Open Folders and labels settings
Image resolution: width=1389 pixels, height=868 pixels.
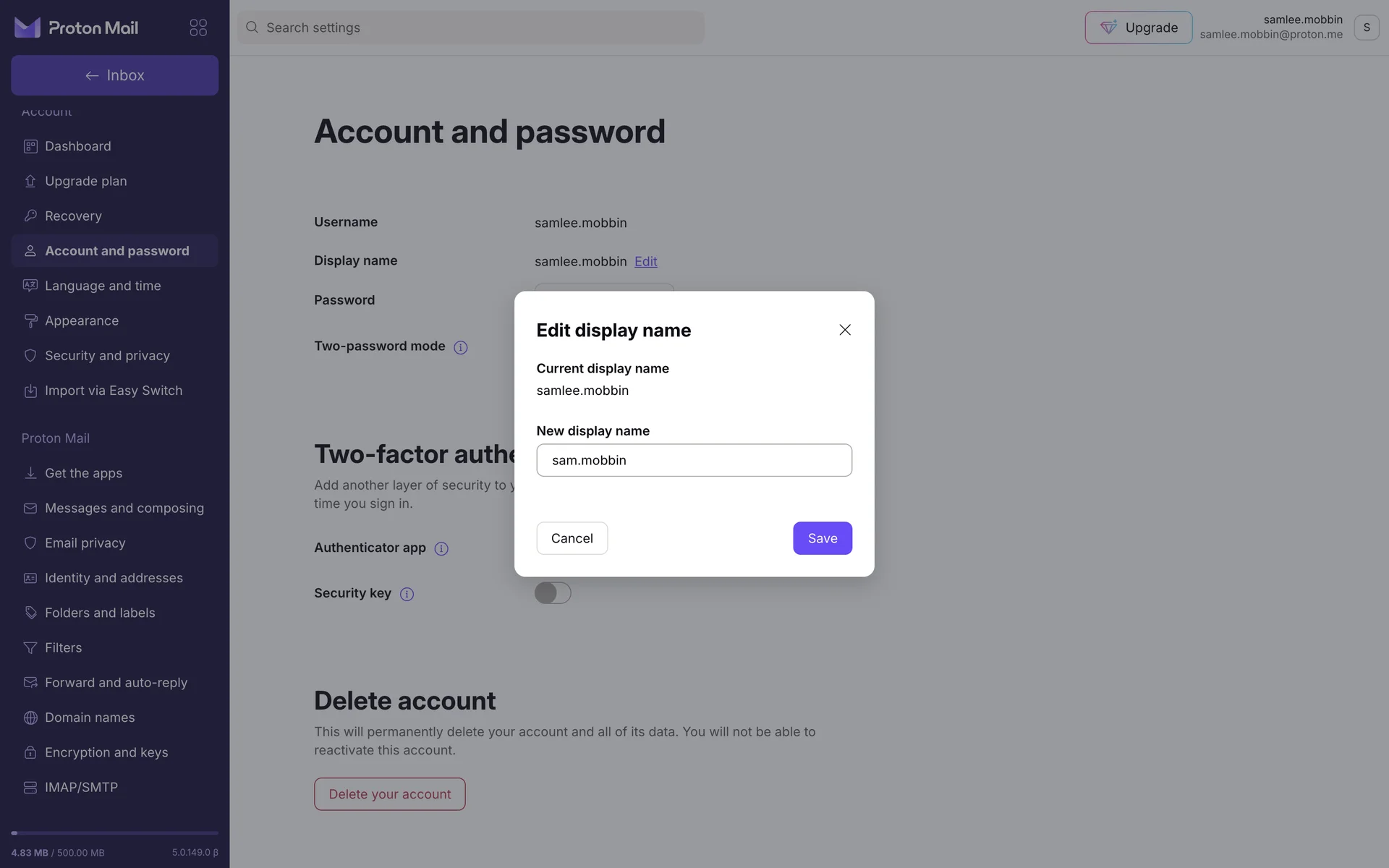(100, 613)
